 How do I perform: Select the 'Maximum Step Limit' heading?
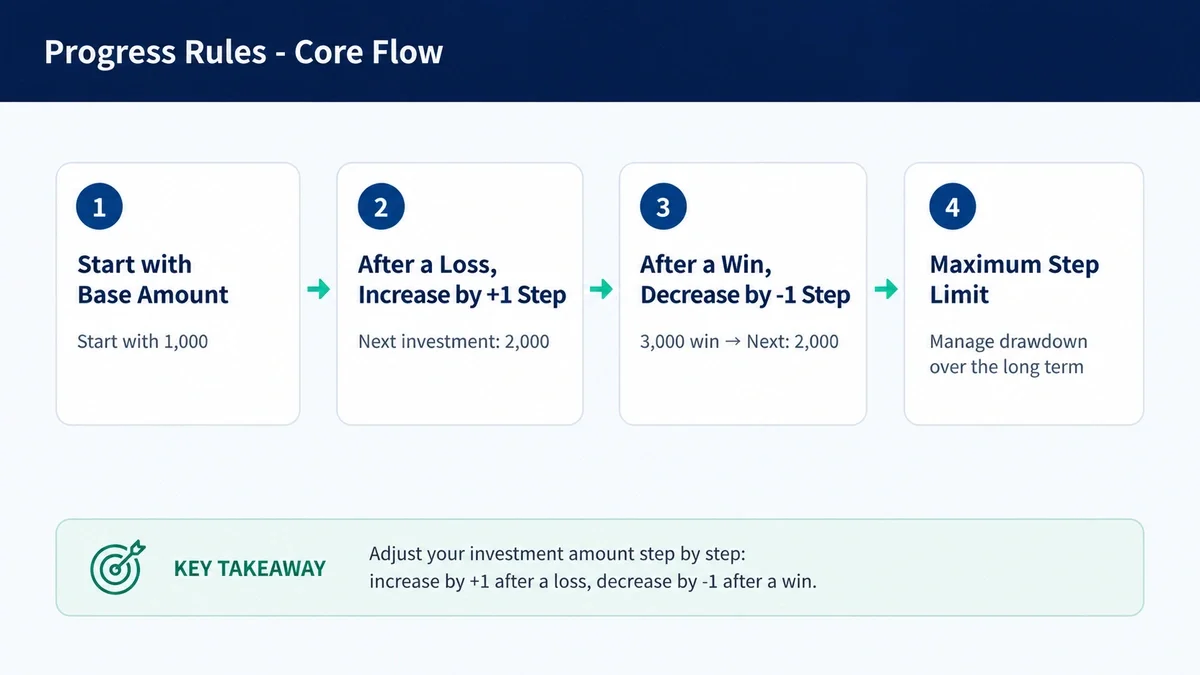pyautogui.click(x=1014, y=280)
